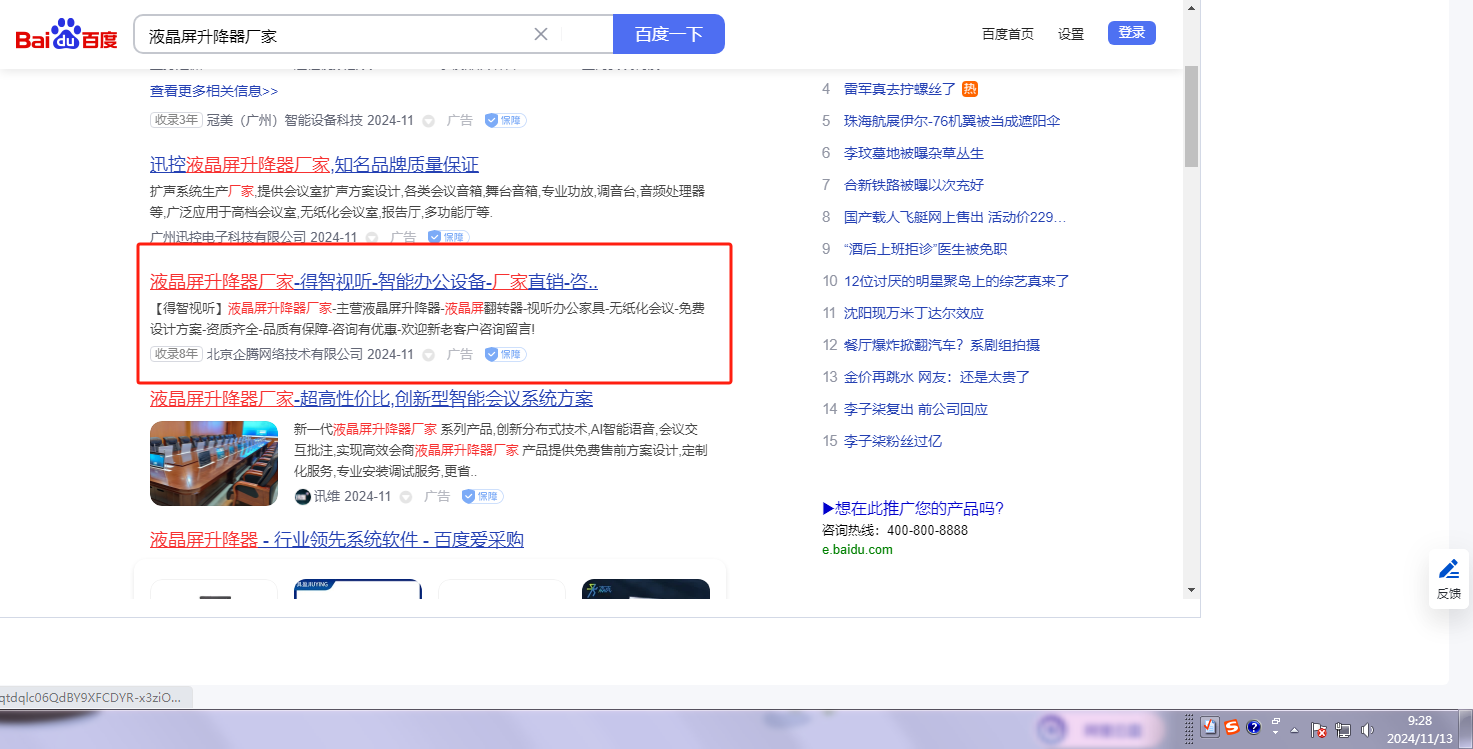This screenshot has height=749, width=1473.
Task: Click the 登录 login button
Action: [1131, 33]
